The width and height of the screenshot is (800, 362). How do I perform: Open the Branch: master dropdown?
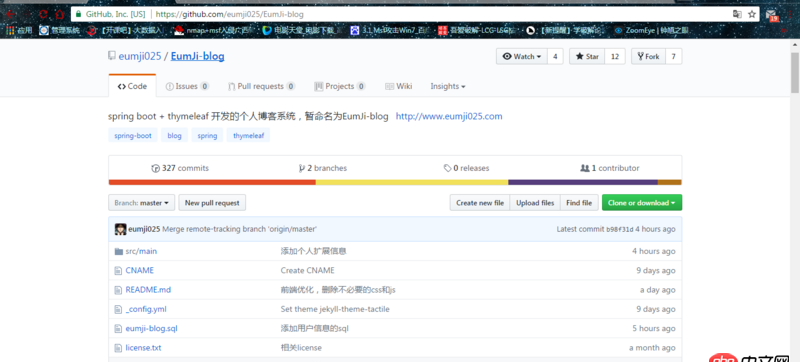click(141, 202)
